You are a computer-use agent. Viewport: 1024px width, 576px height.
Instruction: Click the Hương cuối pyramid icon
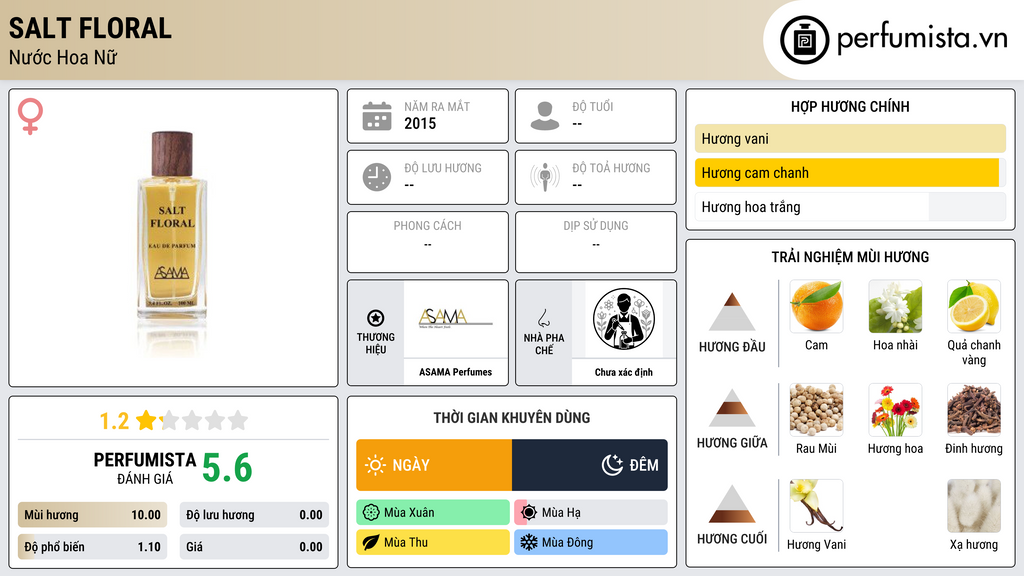pyautogui.click(x=732, y=504)
